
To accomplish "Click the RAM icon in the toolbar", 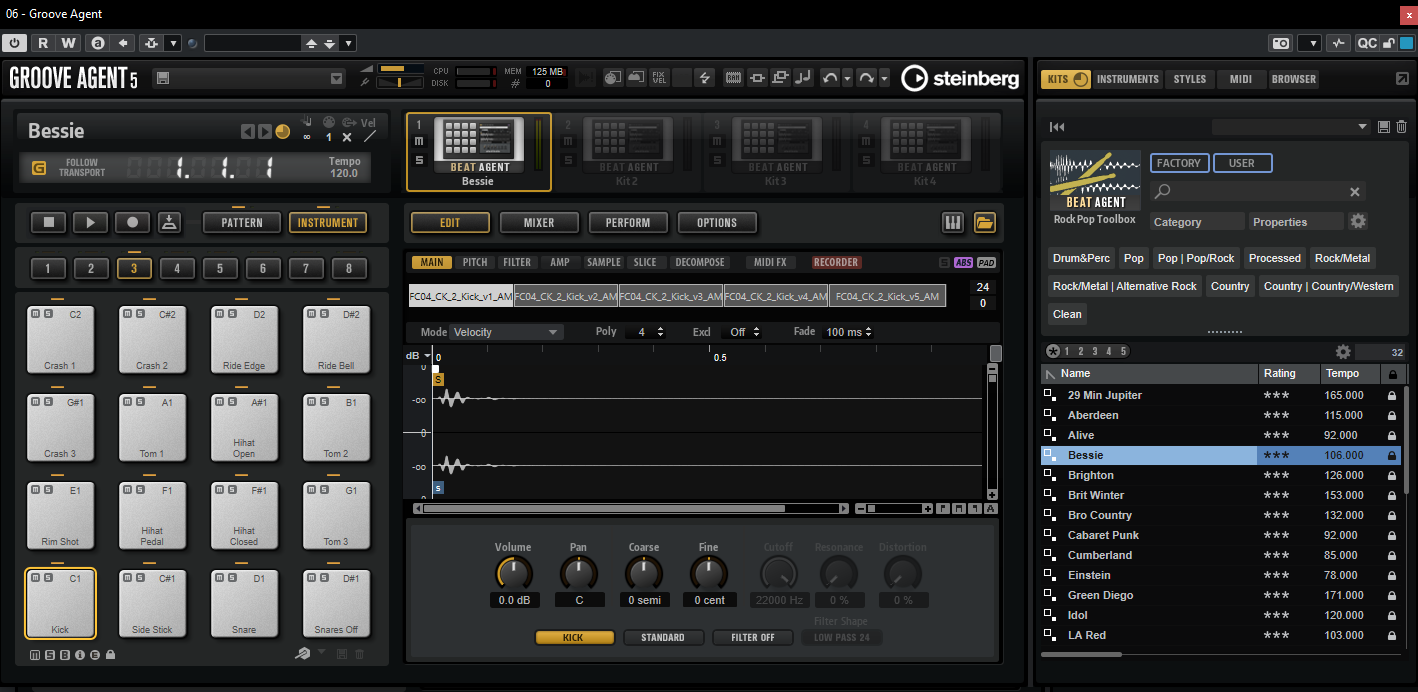I will pos(734,78).
